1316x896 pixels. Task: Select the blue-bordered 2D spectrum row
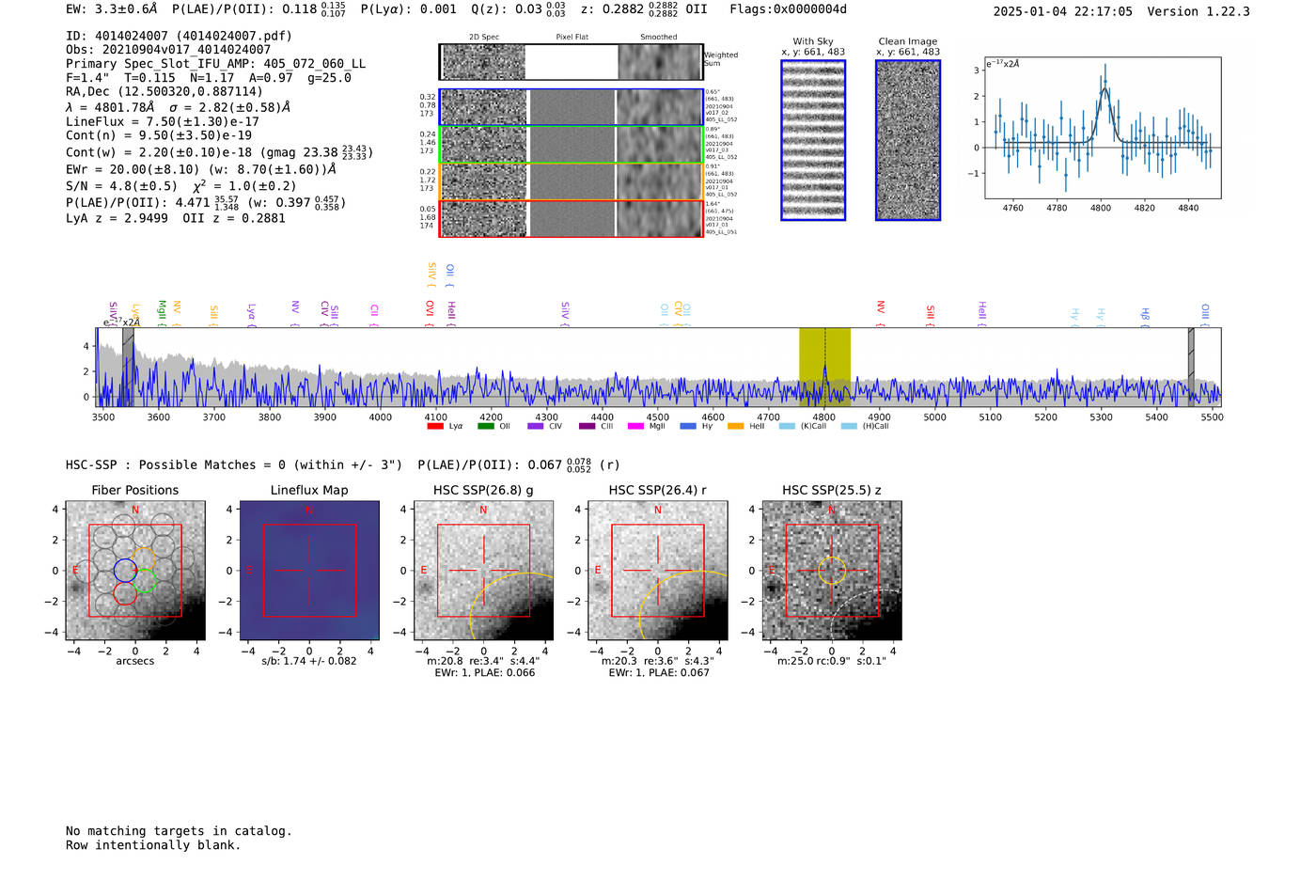[x=571, y=107]
